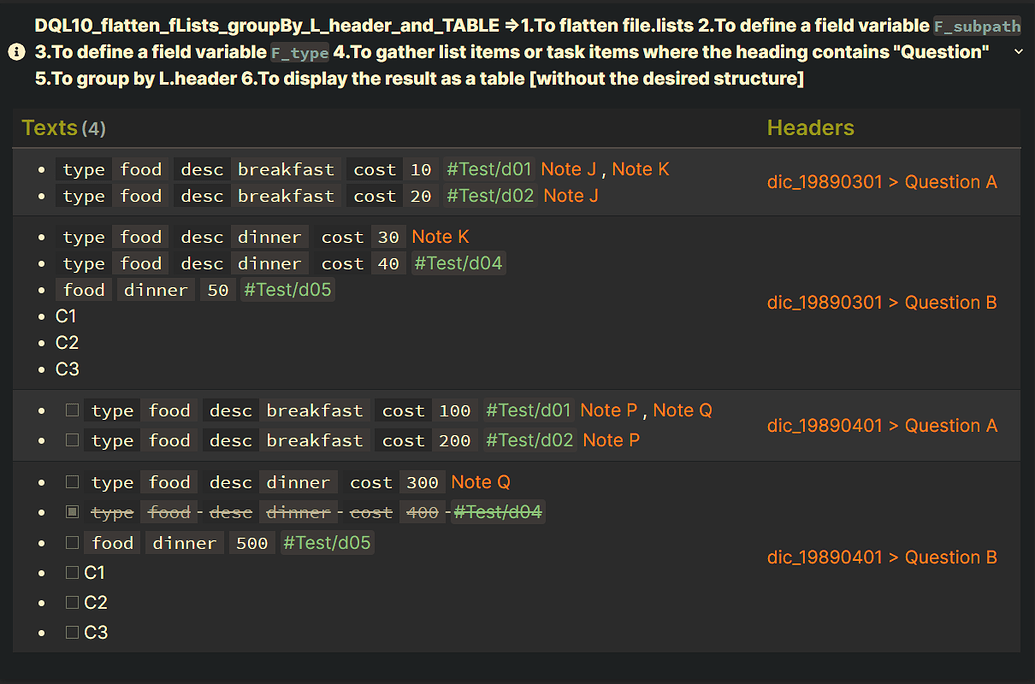Check the cost 300 task checkbox
Screen dimensions: 1035x684
click(72, 482)
